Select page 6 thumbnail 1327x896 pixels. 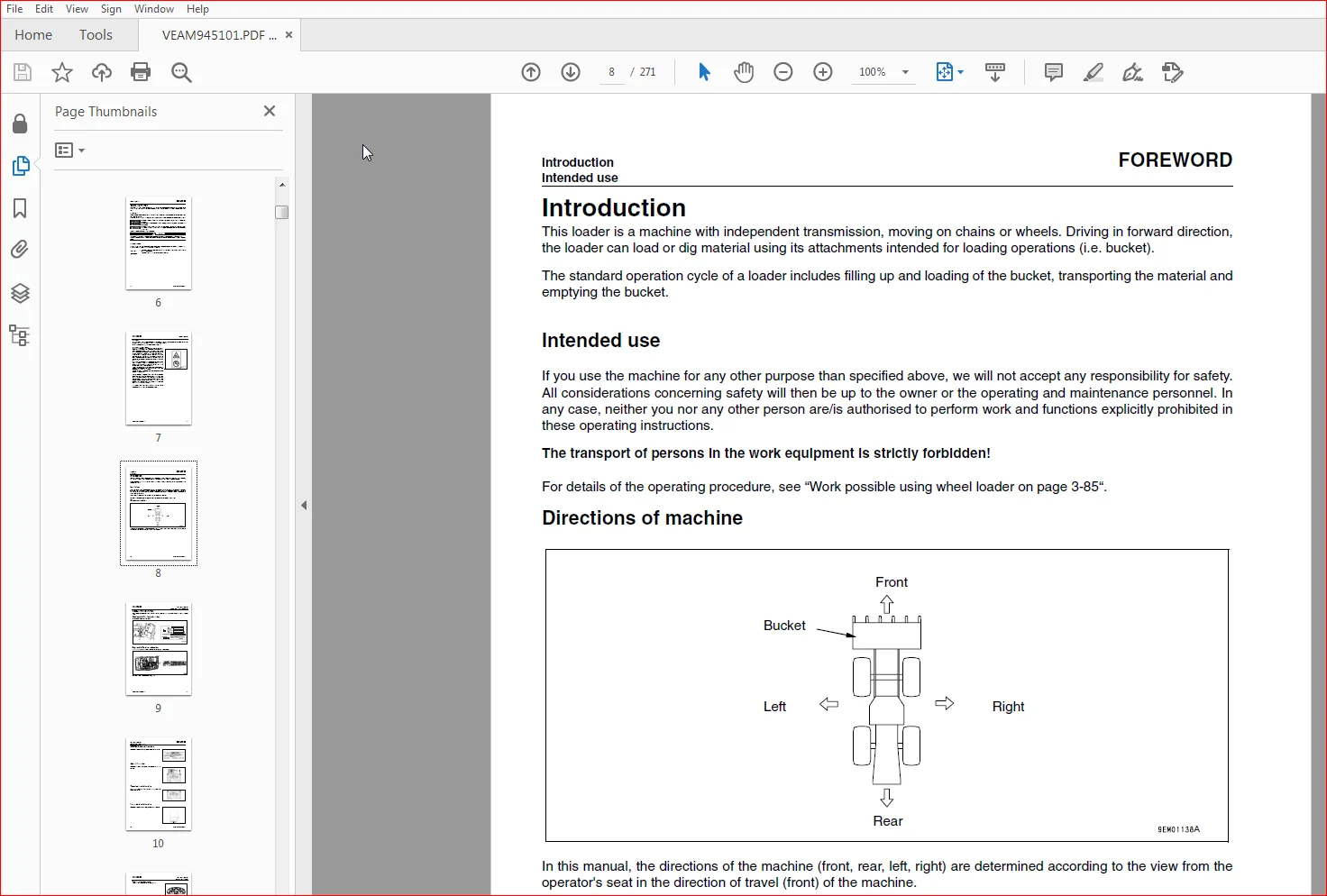[159, 243]
